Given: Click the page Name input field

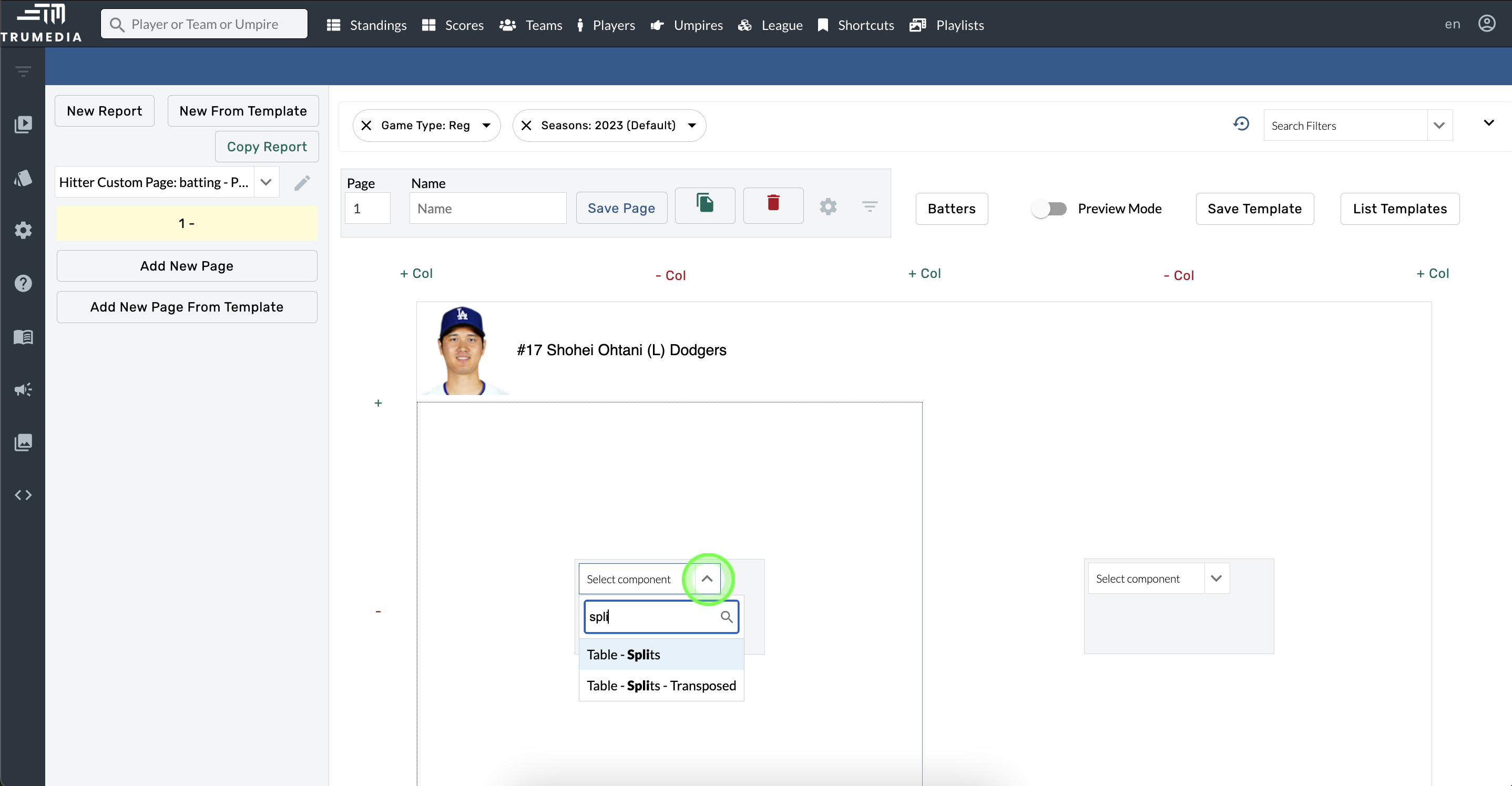Looking at the screenshot, I should click(487, 209).
